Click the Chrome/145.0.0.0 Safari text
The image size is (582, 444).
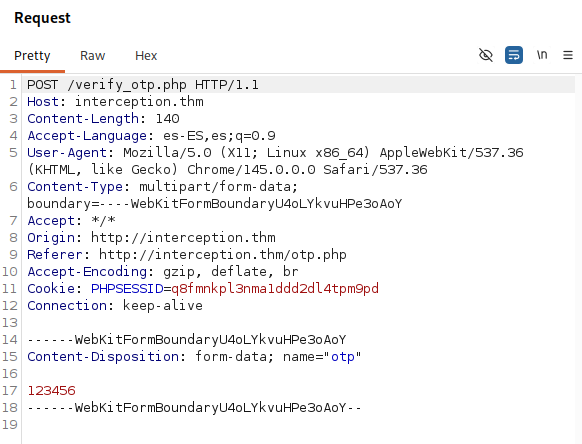click(307, 170)
